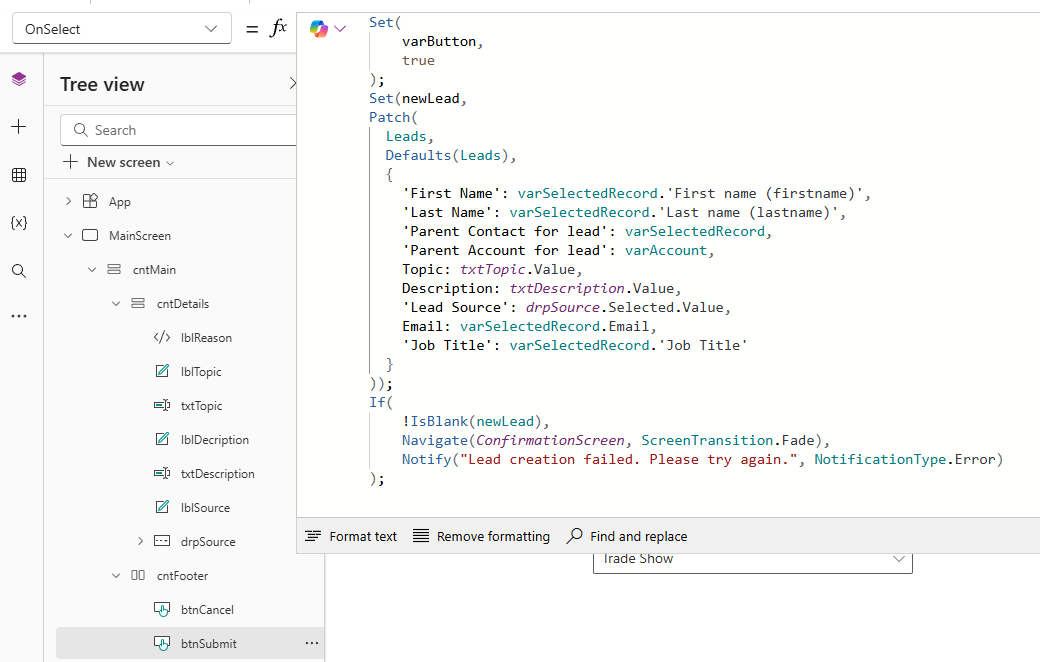
Task: Collapse the MainScreen tree node
Action: [68, 236]
